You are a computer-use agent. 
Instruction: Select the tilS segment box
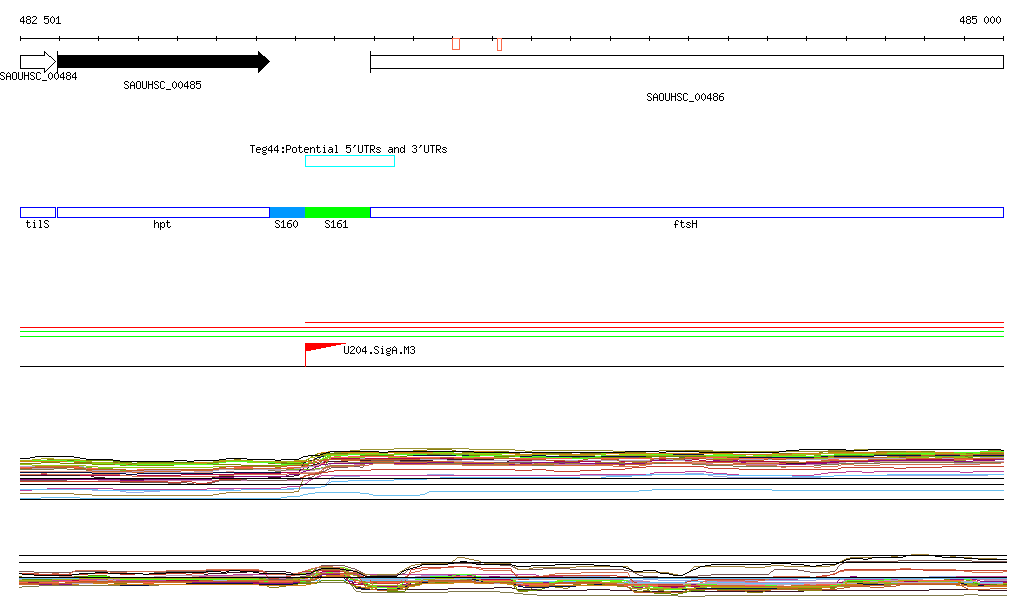coord(38,212)
